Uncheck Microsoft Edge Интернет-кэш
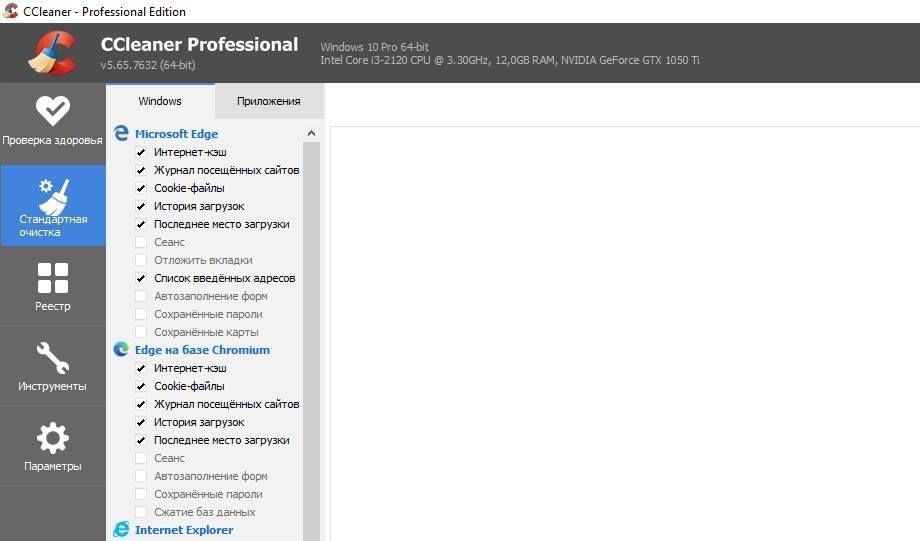Image resolution: width=920 pixels, height=541 pixels. 141,152
